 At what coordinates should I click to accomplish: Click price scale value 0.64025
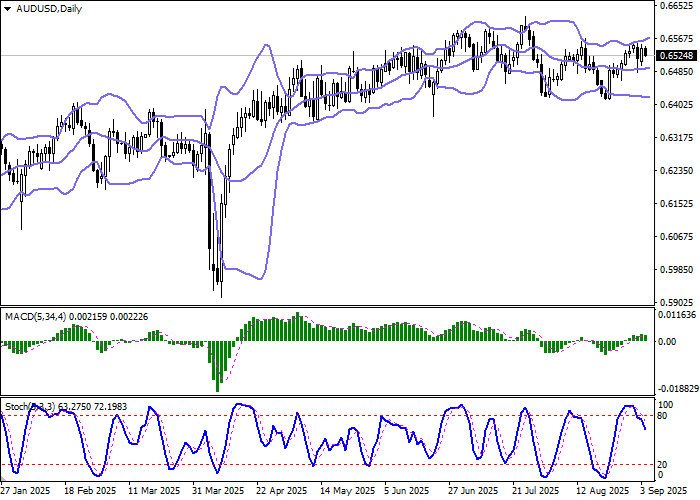point(677,105)
